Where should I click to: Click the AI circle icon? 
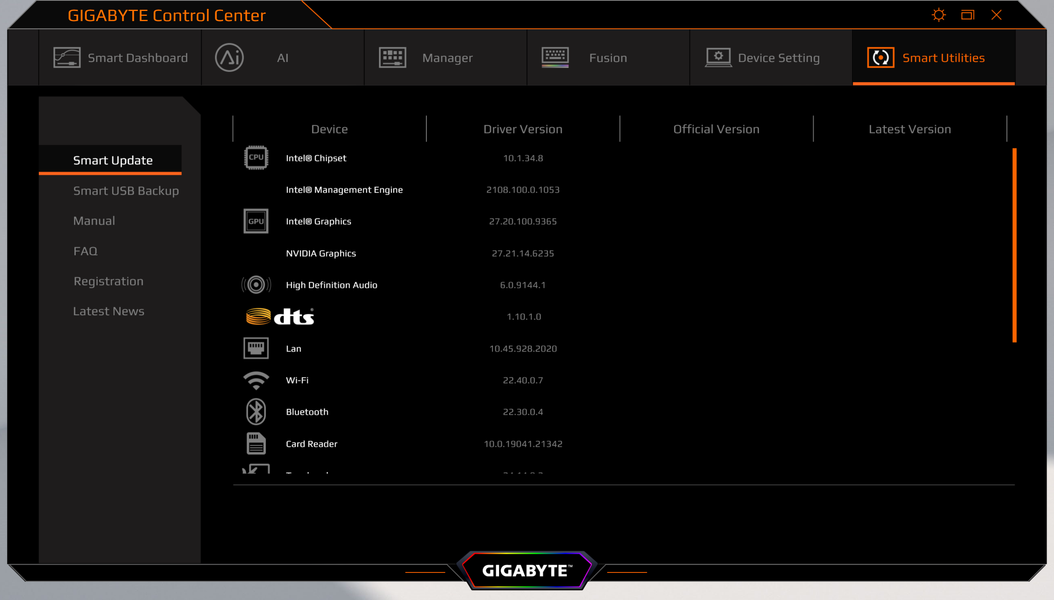(229, 58)
